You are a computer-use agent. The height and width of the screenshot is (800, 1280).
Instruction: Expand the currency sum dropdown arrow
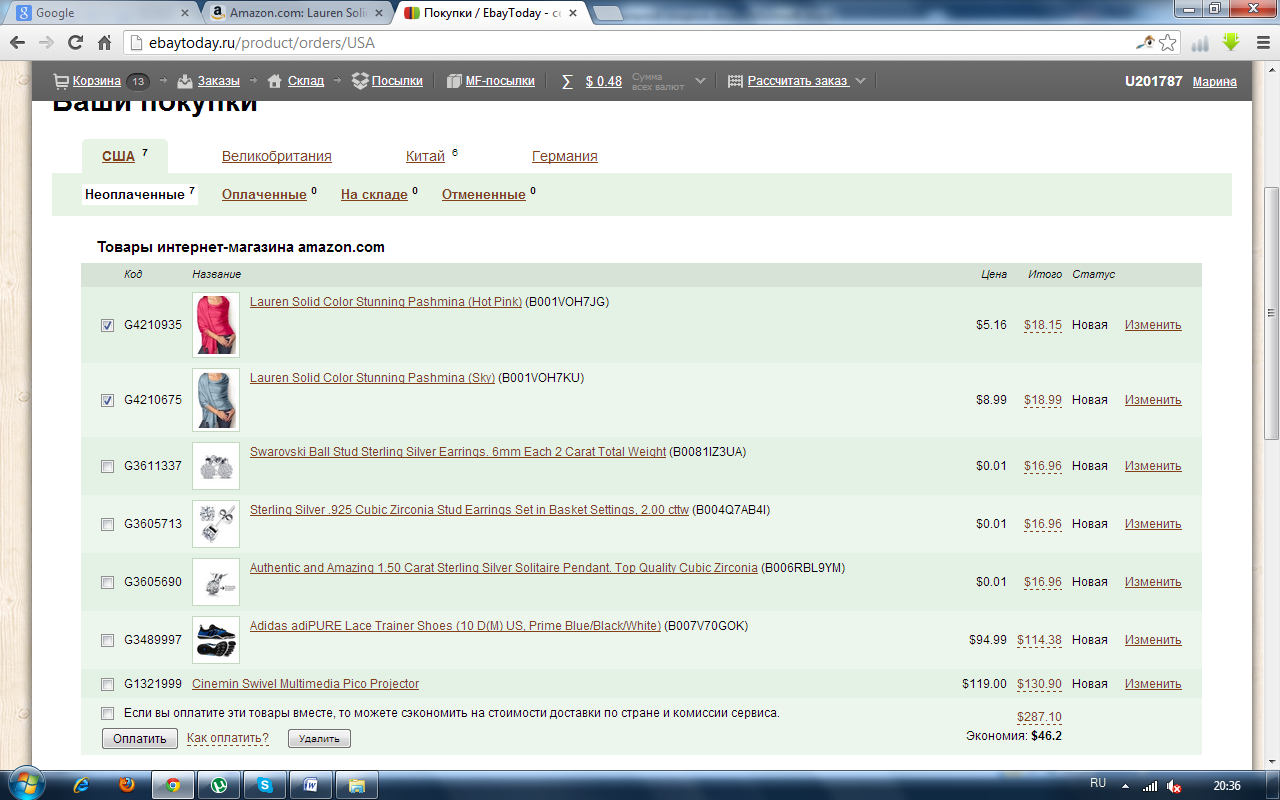(700, 81)
